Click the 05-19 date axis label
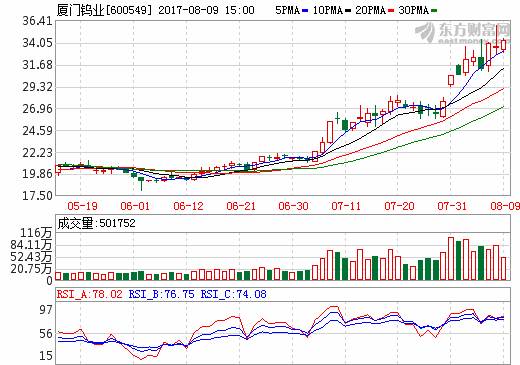This screenshot has height=365, width=520. 82,206
